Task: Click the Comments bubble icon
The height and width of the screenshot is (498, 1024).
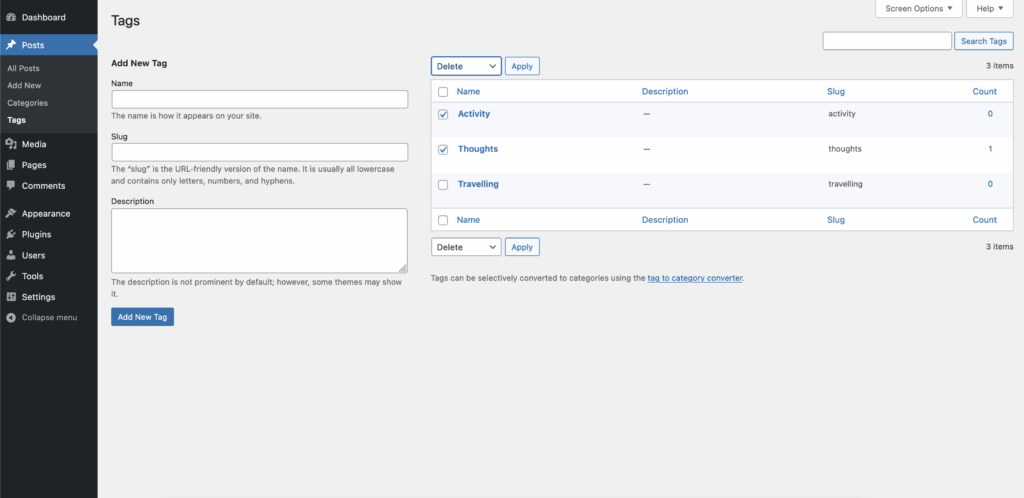Action: 11,186
